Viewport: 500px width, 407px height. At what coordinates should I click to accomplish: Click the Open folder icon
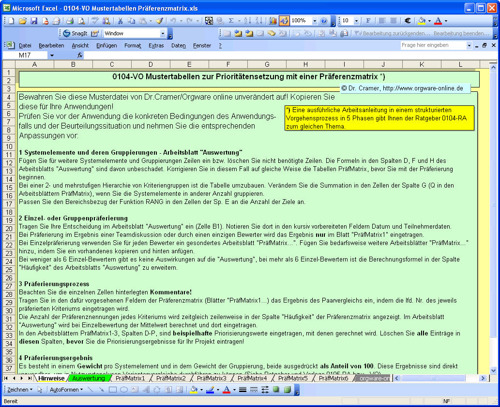pyautogui.click(x=22, y=21)
